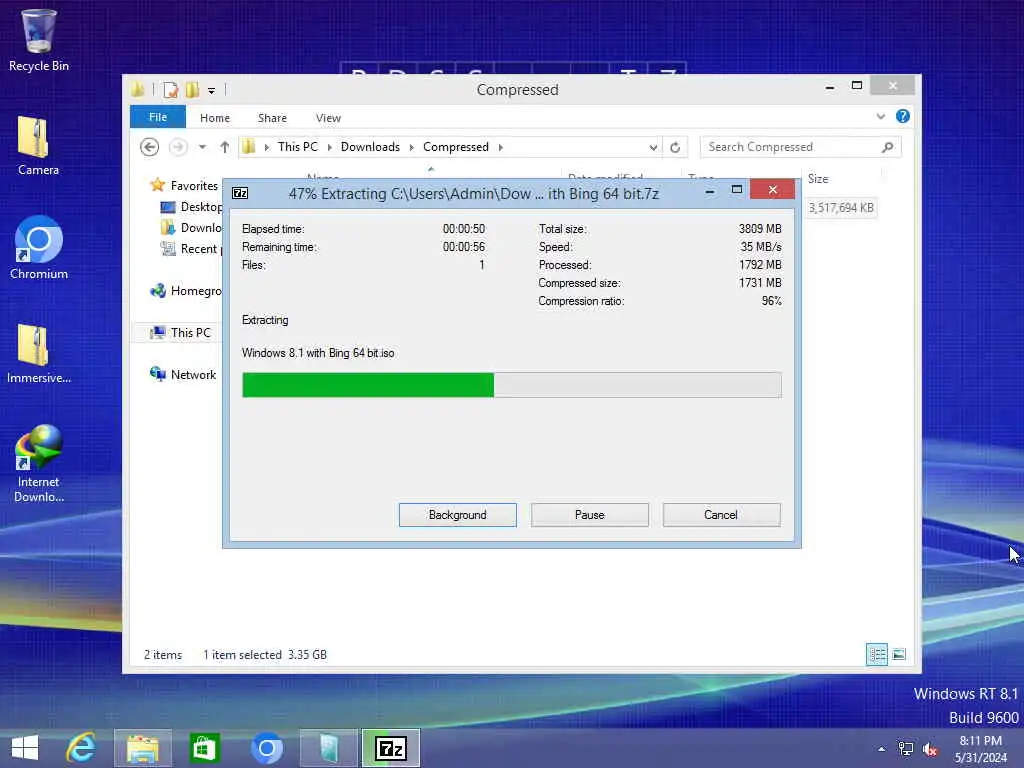The width and height of the screenshot is (1024, 768).
Task: Cancel the 7-Zip extraction
Action: (x=721, y=515)
